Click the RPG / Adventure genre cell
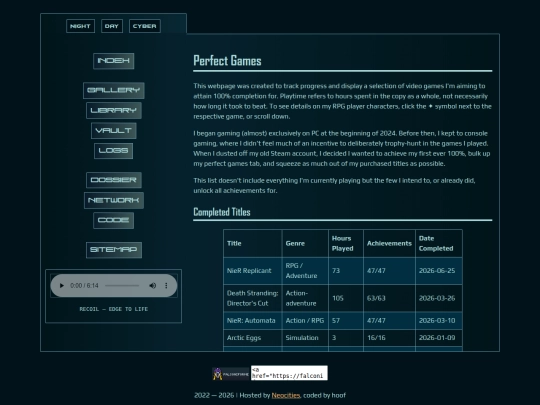 coord(305,271)
